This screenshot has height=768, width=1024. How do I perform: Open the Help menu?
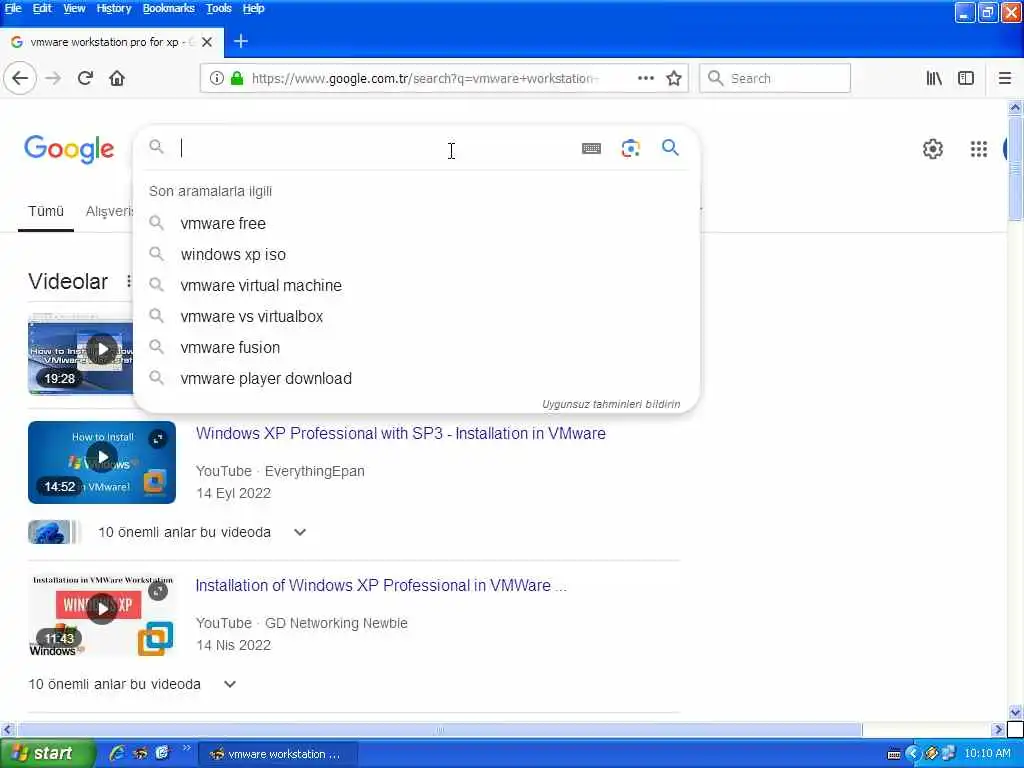tap(253, 8)
